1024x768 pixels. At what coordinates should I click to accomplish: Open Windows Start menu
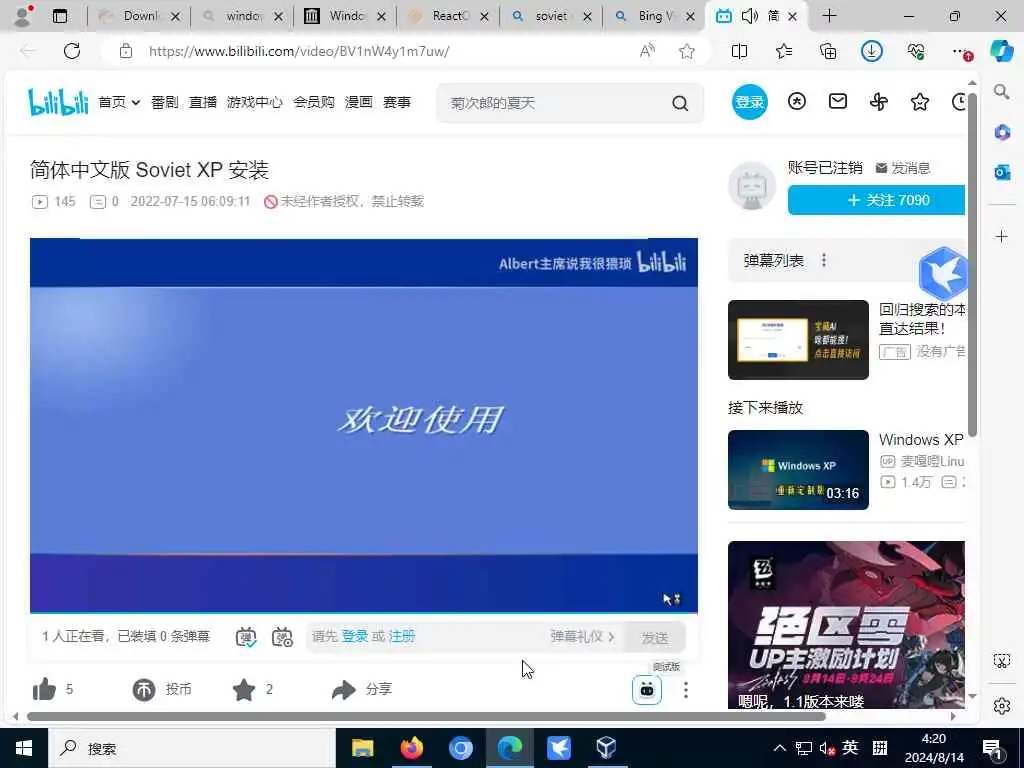coord(24,748)
